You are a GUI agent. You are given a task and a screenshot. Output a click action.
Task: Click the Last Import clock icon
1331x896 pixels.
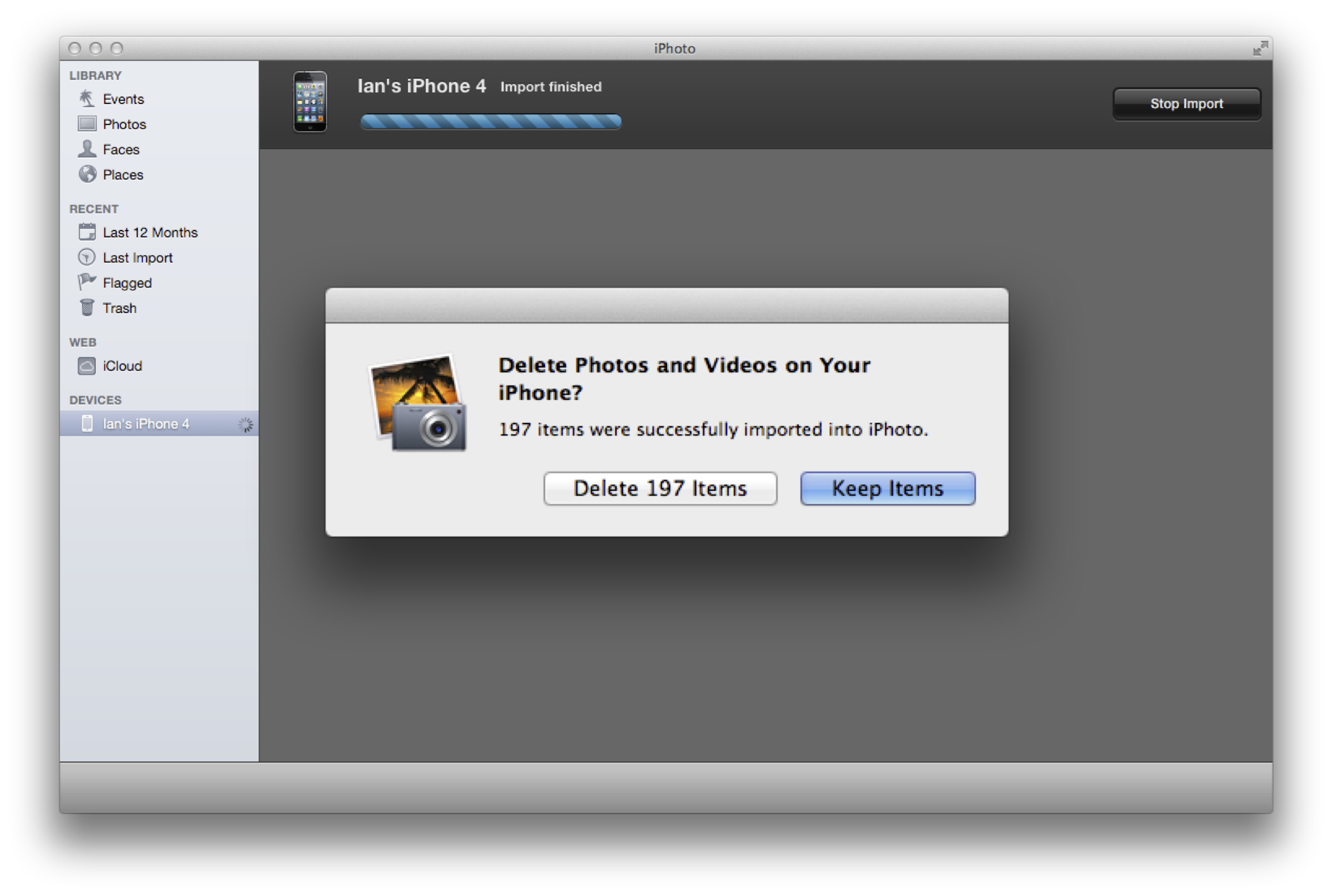[x=87, y=257]
